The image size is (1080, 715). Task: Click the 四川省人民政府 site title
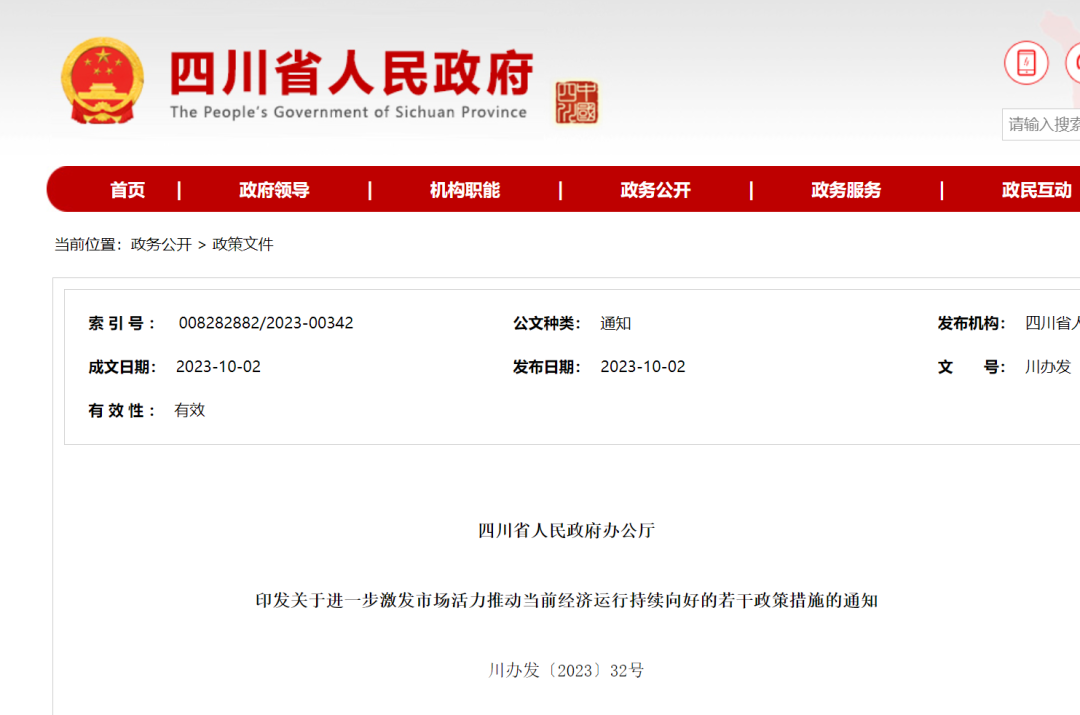pos(352,72)
